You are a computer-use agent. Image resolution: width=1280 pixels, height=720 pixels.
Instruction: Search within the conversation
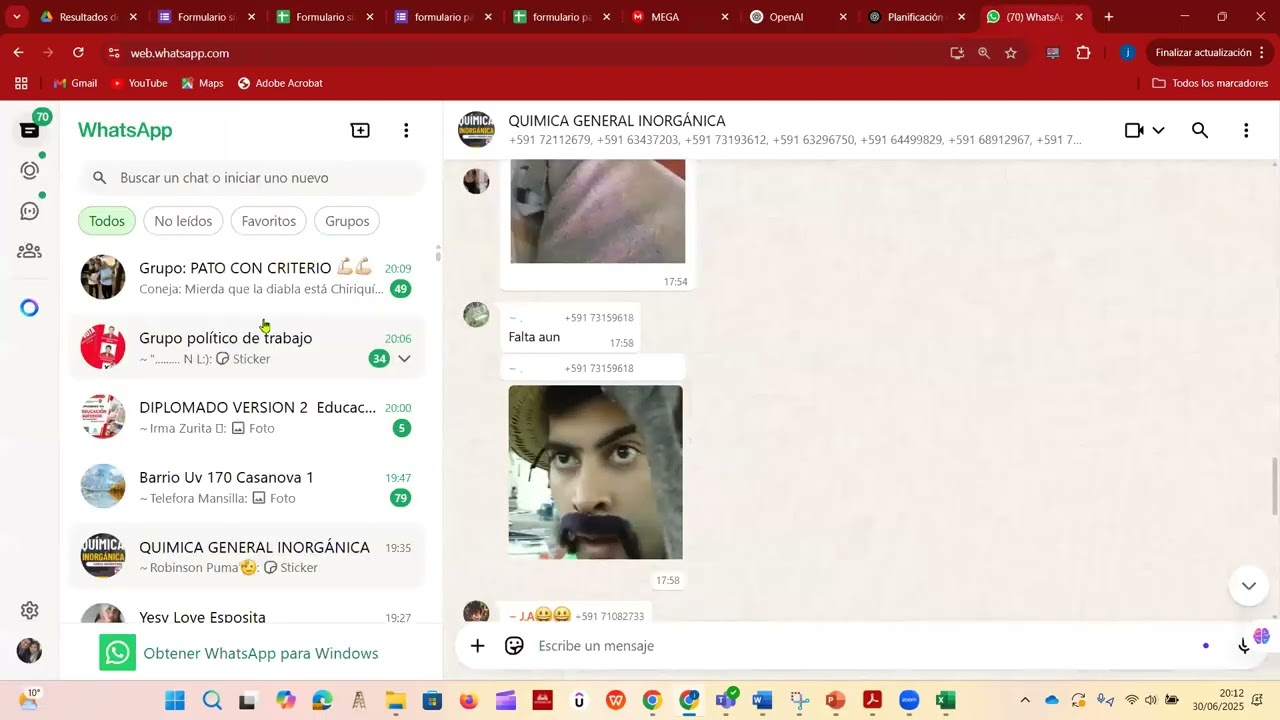point(1200,130)
